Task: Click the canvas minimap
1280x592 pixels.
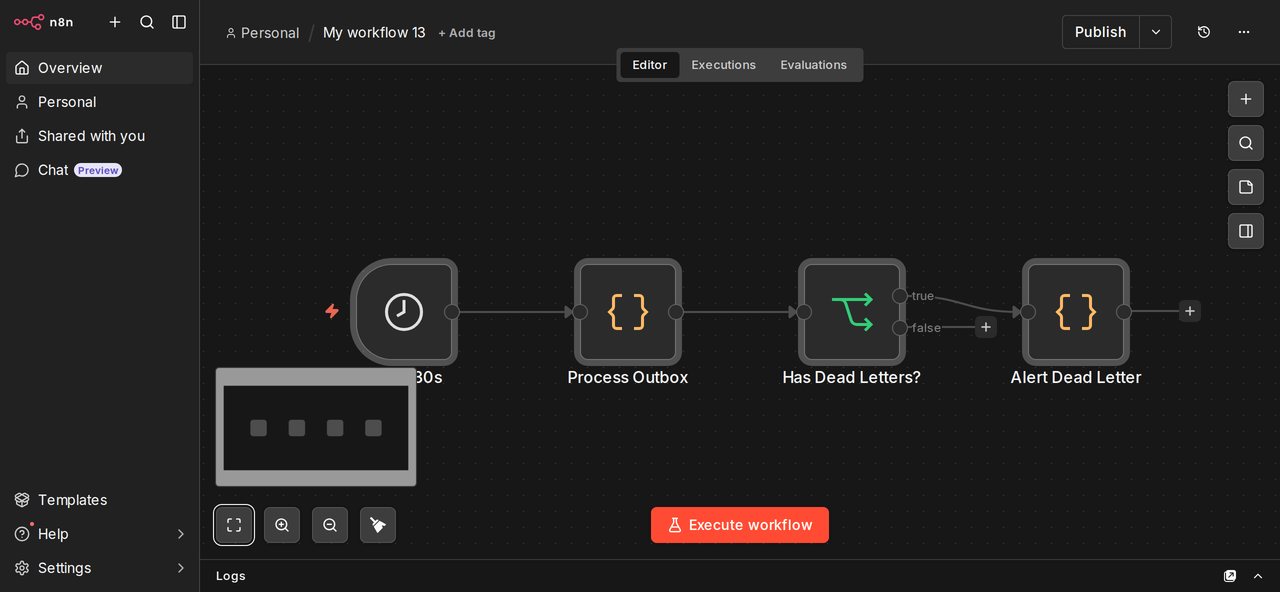Action: pos(316,427)
